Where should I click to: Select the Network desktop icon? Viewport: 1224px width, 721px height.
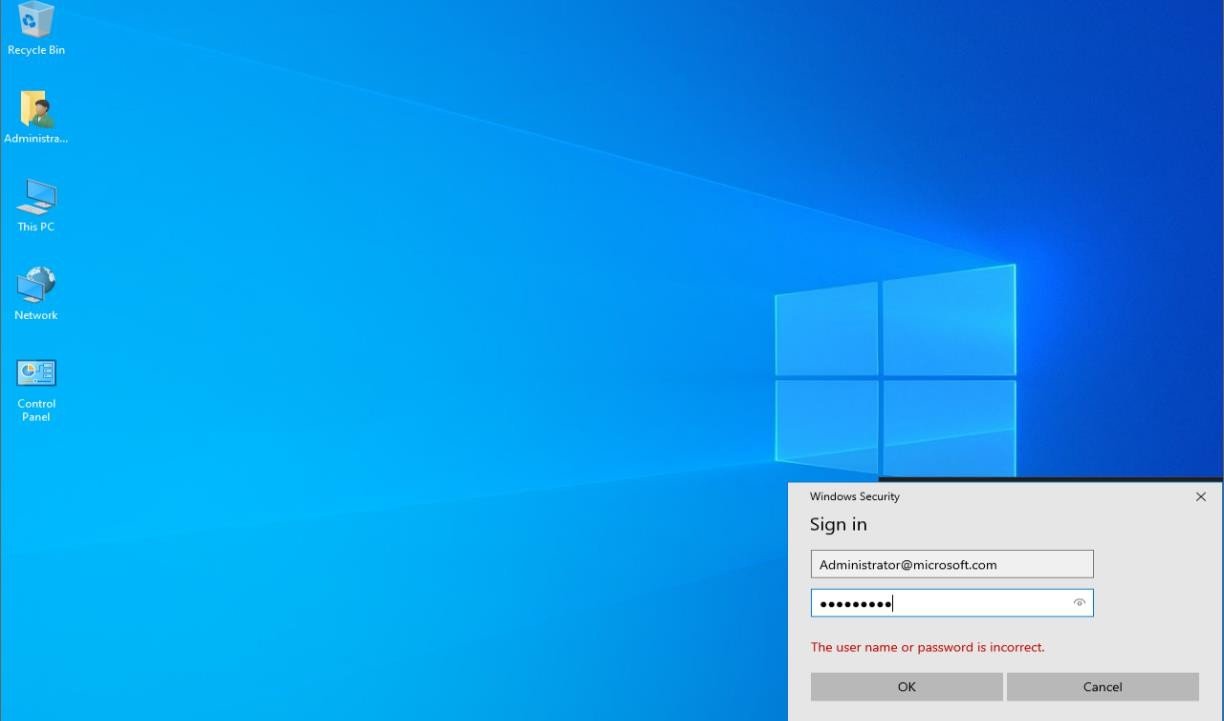click(36, 294)
